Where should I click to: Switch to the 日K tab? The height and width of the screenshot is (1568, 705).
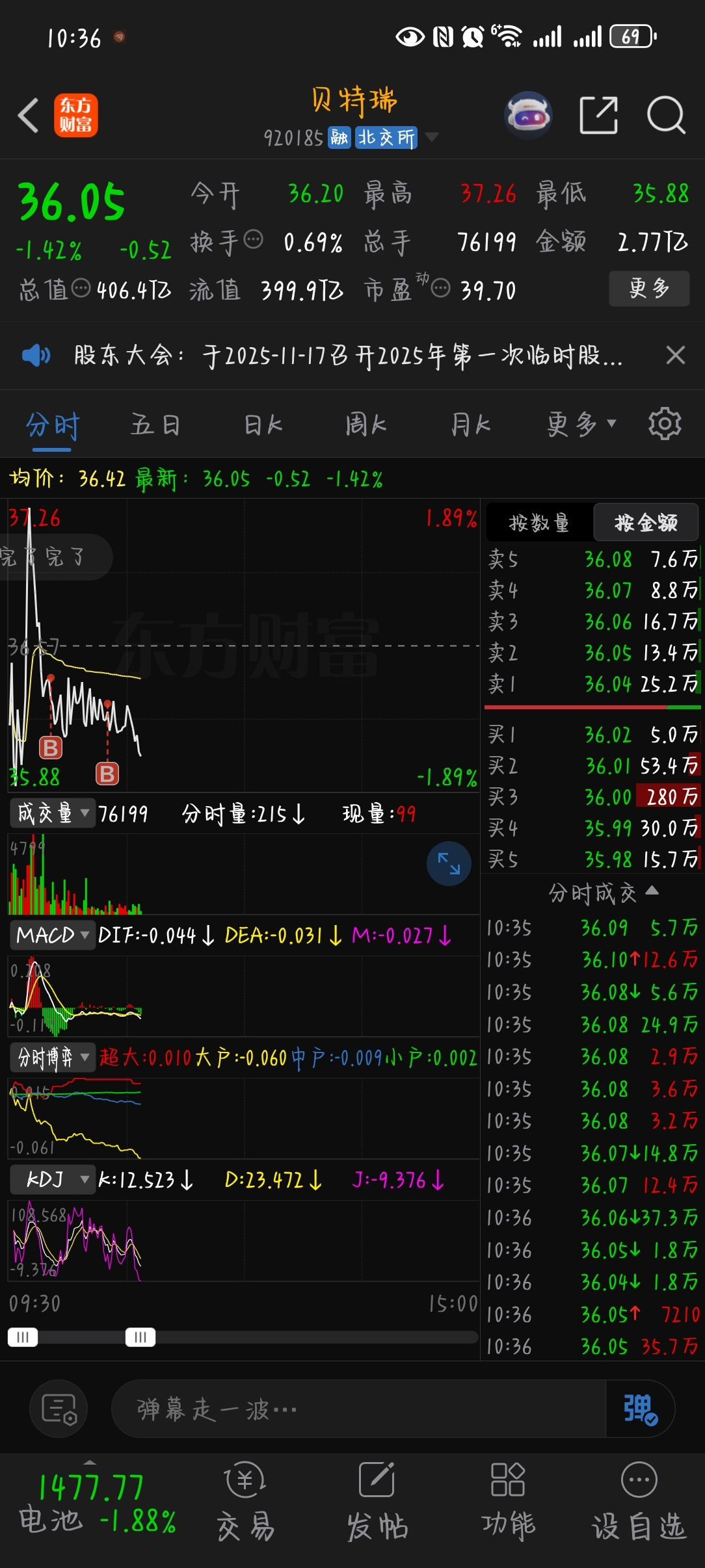pos(263,425)
